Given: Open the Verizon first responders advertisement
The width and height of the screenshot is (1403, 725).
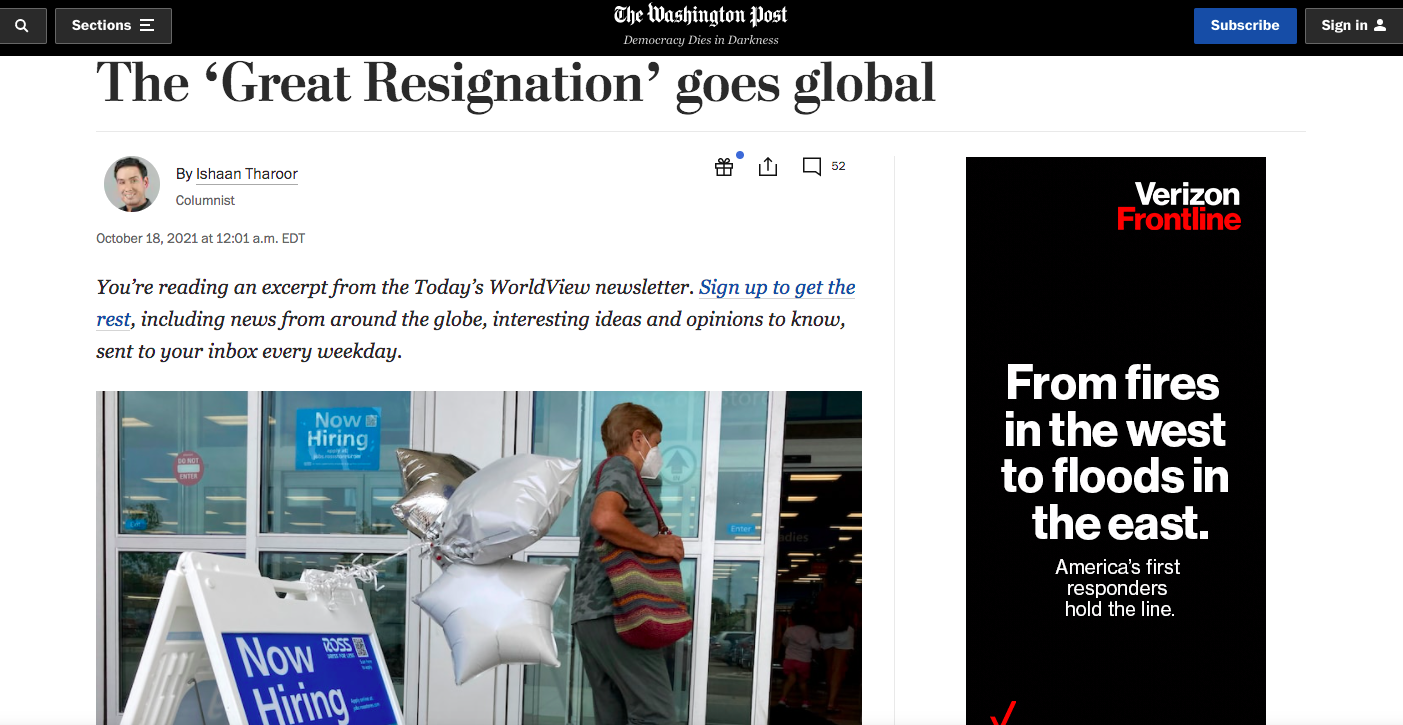Looking at the screenshot, I should (1116, 441).
